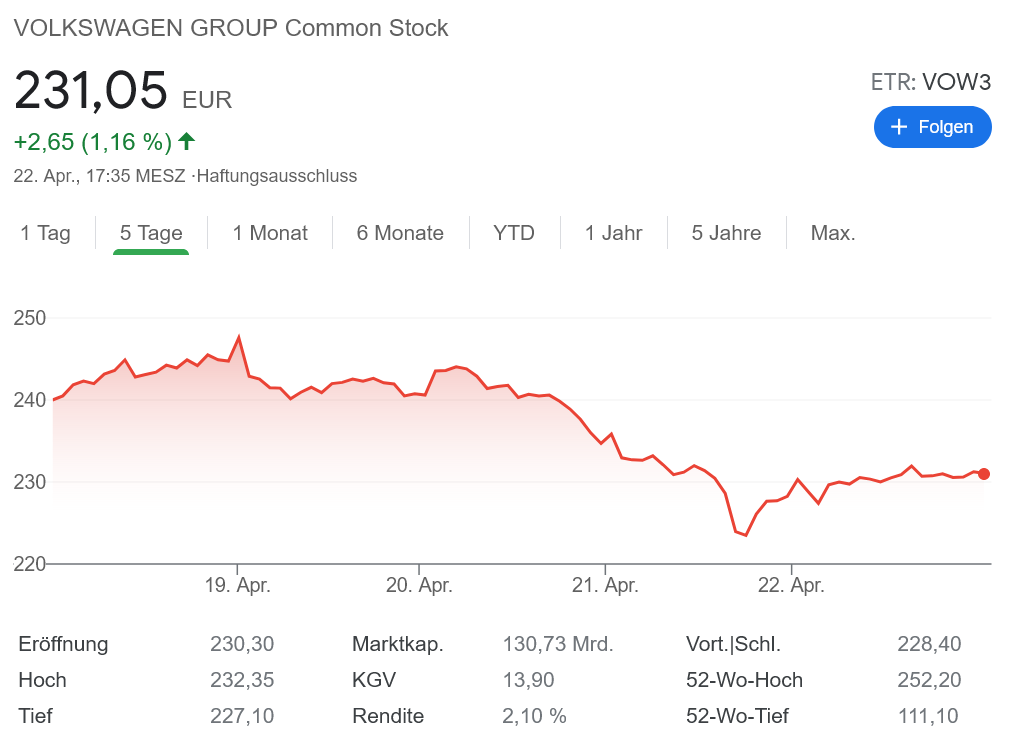Select the 5 Tage time range tab
This screenshot has height=741, width=1009.
click(151, 233)
